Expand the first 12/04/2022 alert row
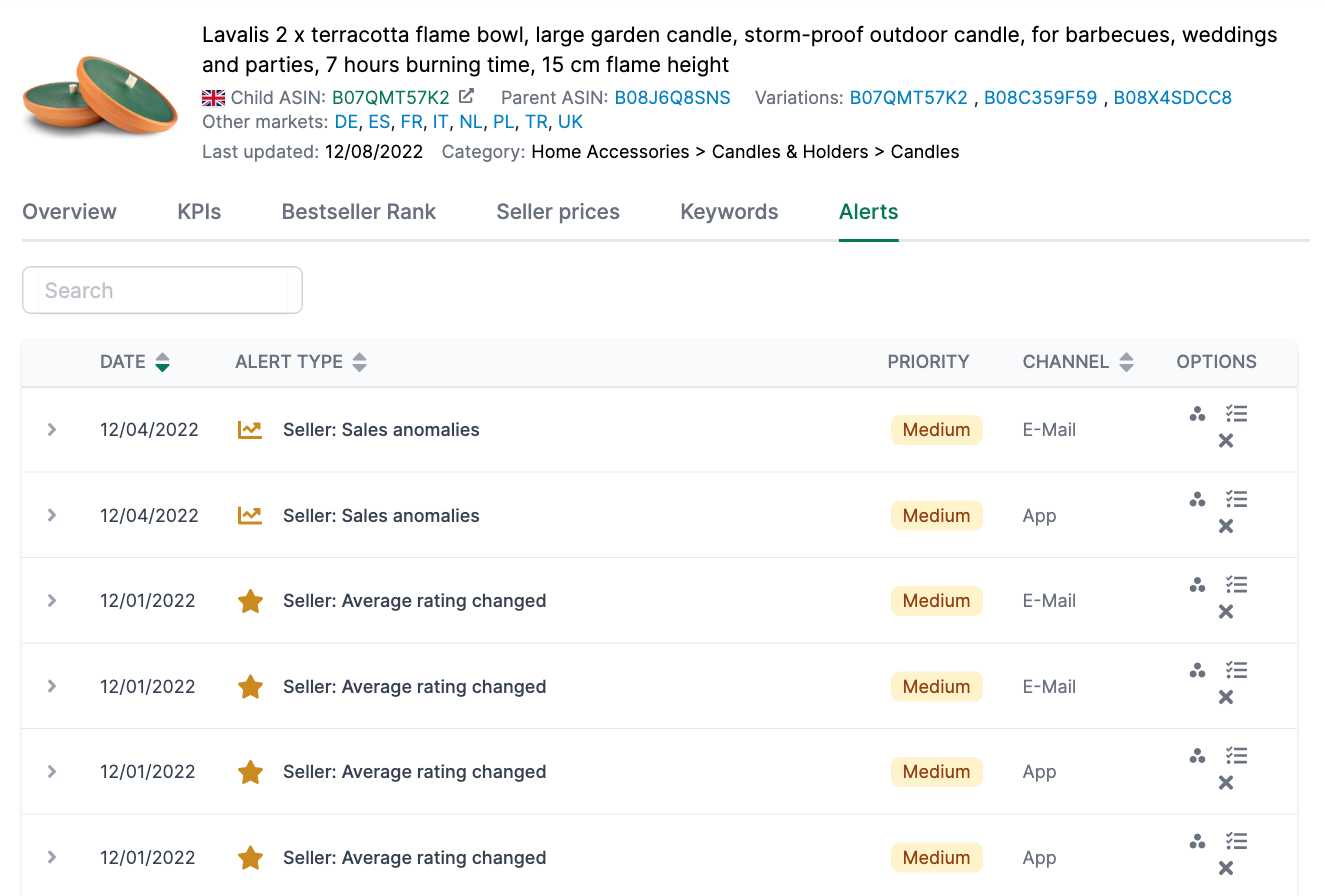This screenshot has height=896, width=1324. pos(50,429)
